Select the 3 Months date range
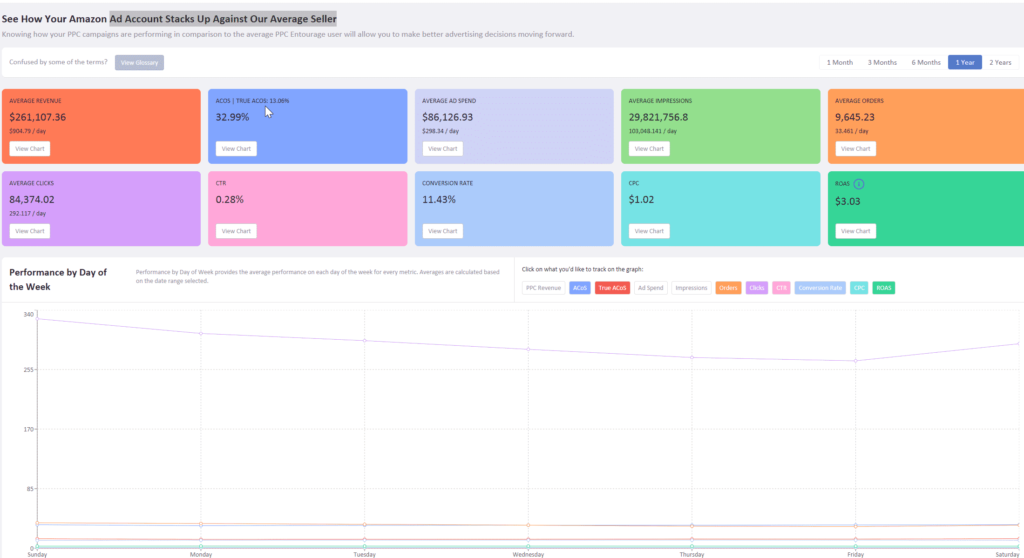The width and height of the screenshot is (1024, 558). tap(882, 62)
